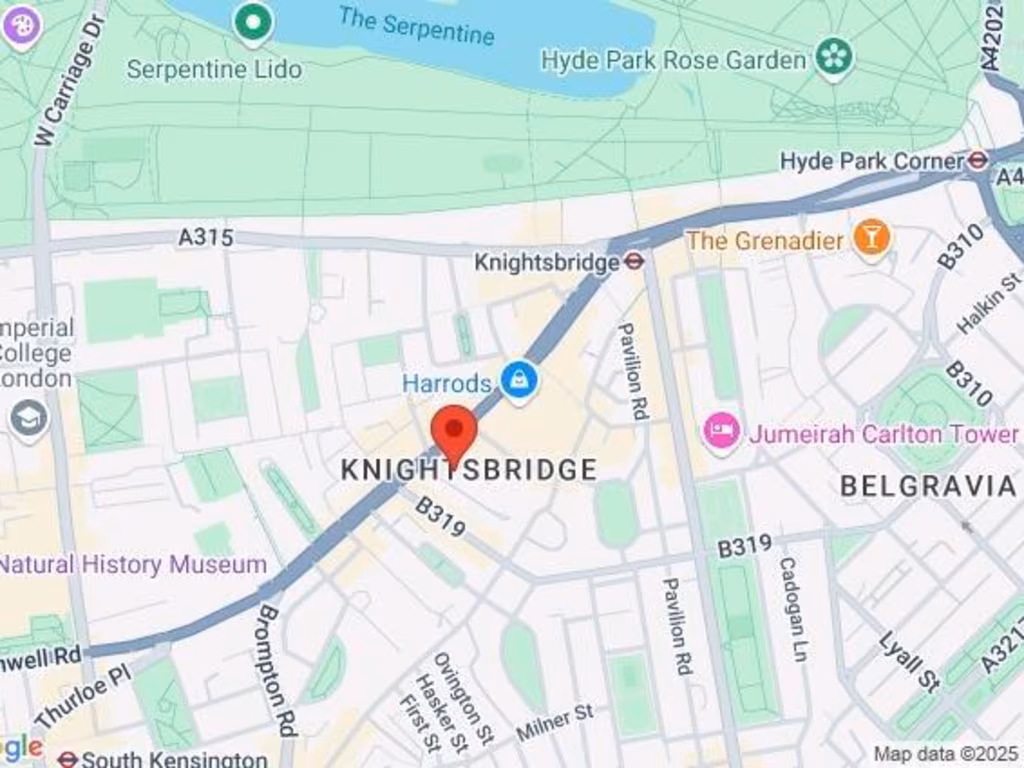Open the Natural History Museum label

tap(133, 564)
